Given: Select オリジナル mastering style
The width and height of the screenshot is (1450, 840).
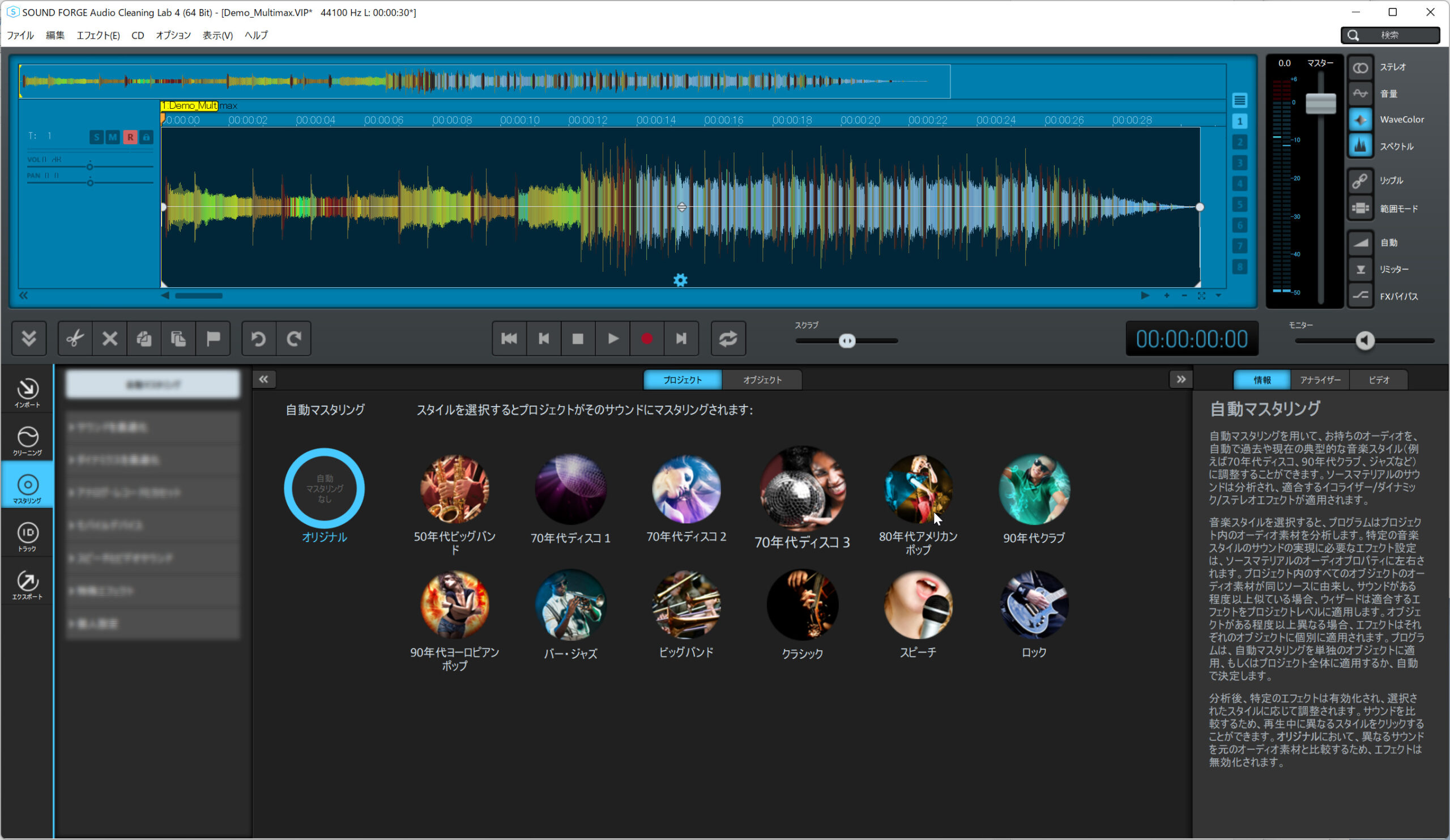Looking at the screenshot, I should click(325, 496).
